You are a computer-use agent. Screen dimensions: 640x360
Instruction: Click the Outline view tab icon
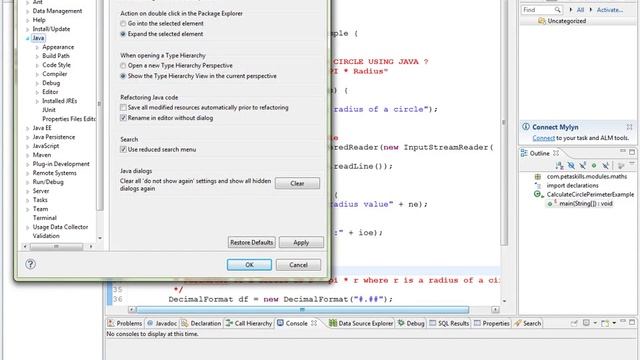pyautogui.click(x=524, y=153)
